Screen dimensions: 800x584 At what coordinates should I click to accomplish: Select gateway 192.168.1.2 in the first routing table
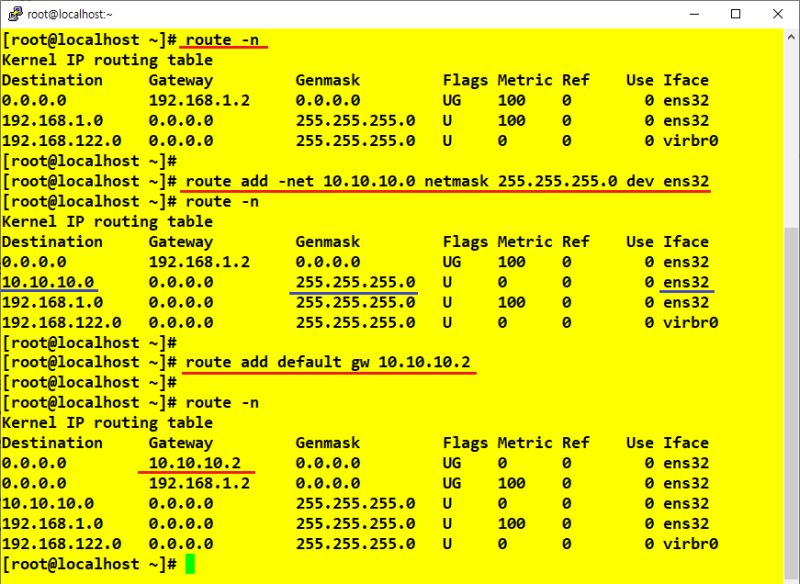pos(199,100)
